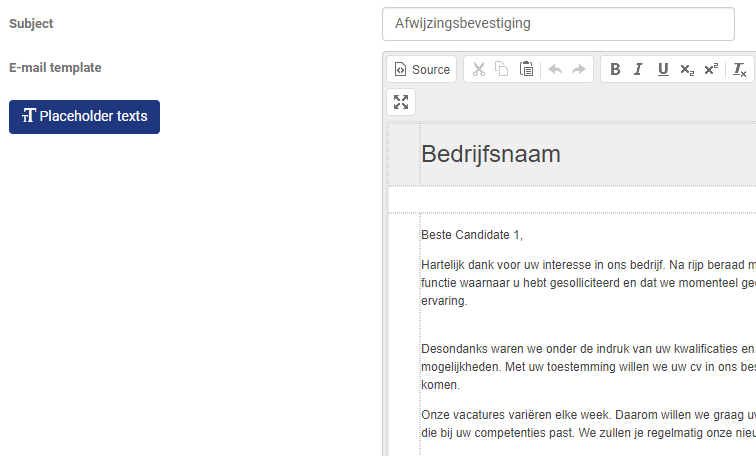Select the Bedrijfsnaam heading in the template
This screenshot has width=756, height=456.
(x=491, y=154)
